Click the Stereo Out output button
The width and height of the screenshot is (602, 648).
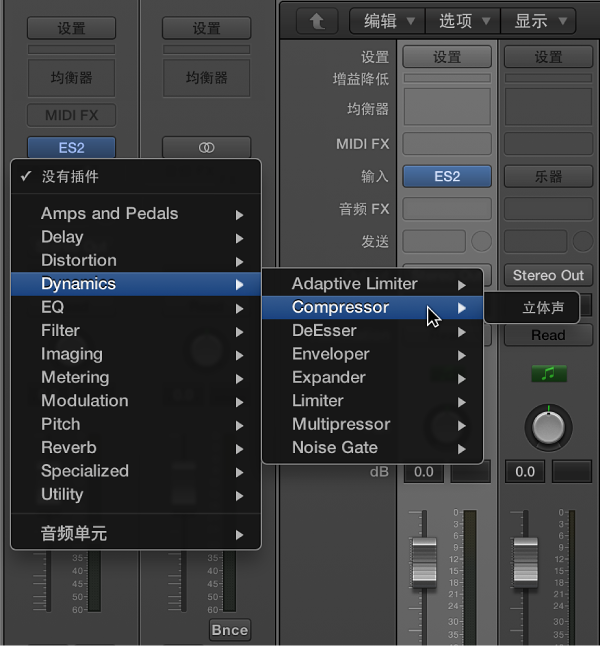tap(548, 275)
